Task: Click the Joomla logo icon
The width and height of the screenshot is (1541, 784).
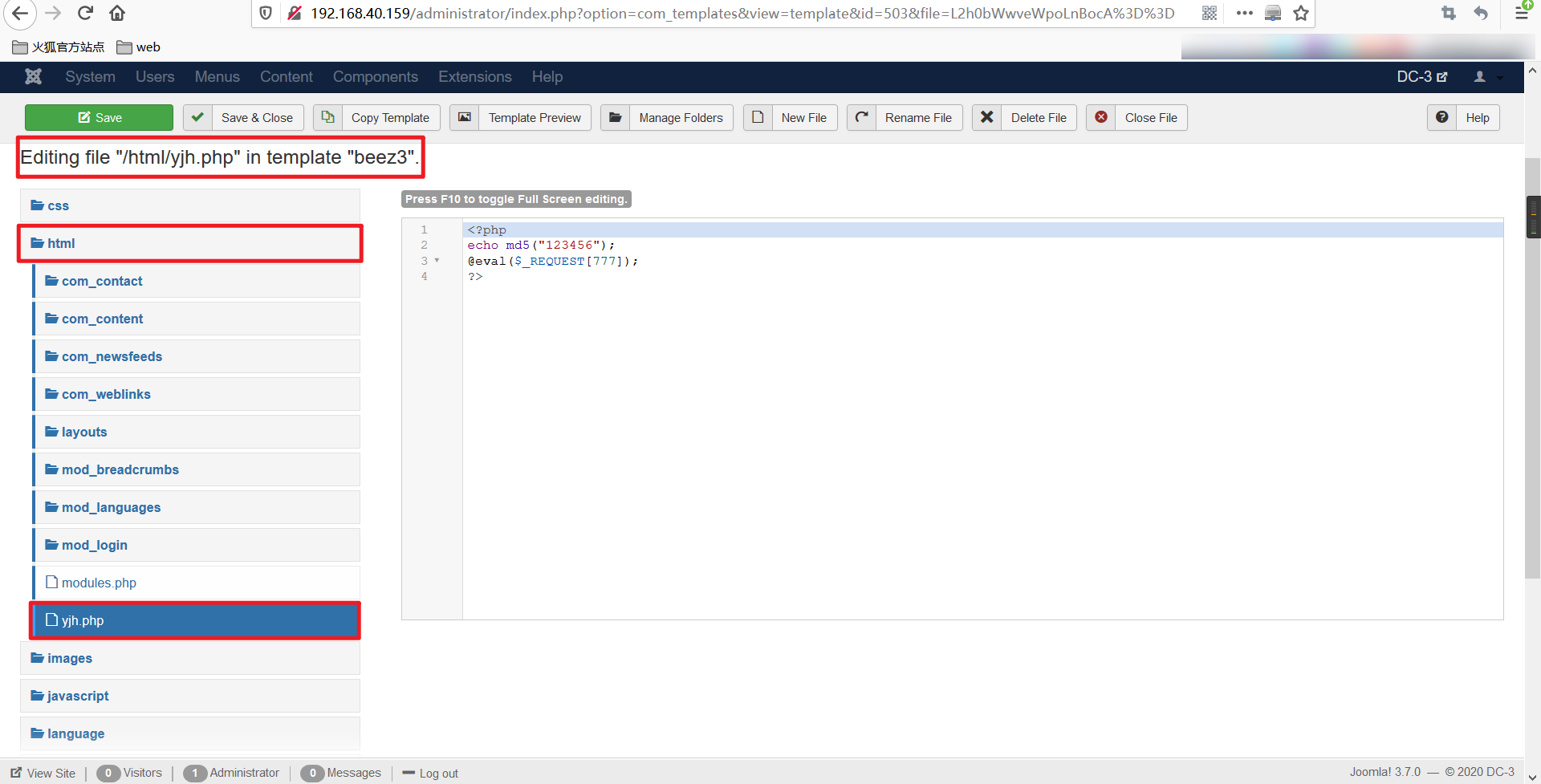Action: tap(33, 76)
